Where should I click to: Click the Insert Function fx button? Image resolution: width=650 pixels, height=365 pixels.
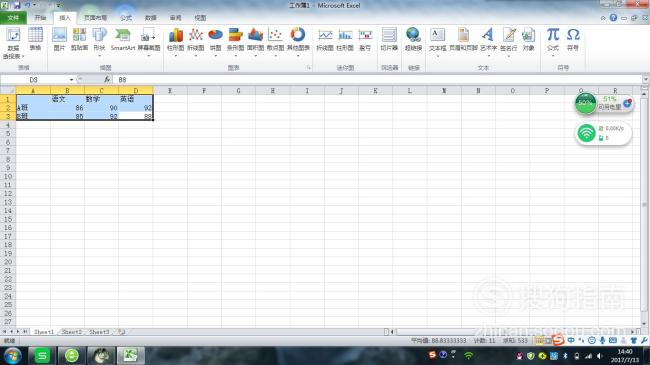coord(107,80)
